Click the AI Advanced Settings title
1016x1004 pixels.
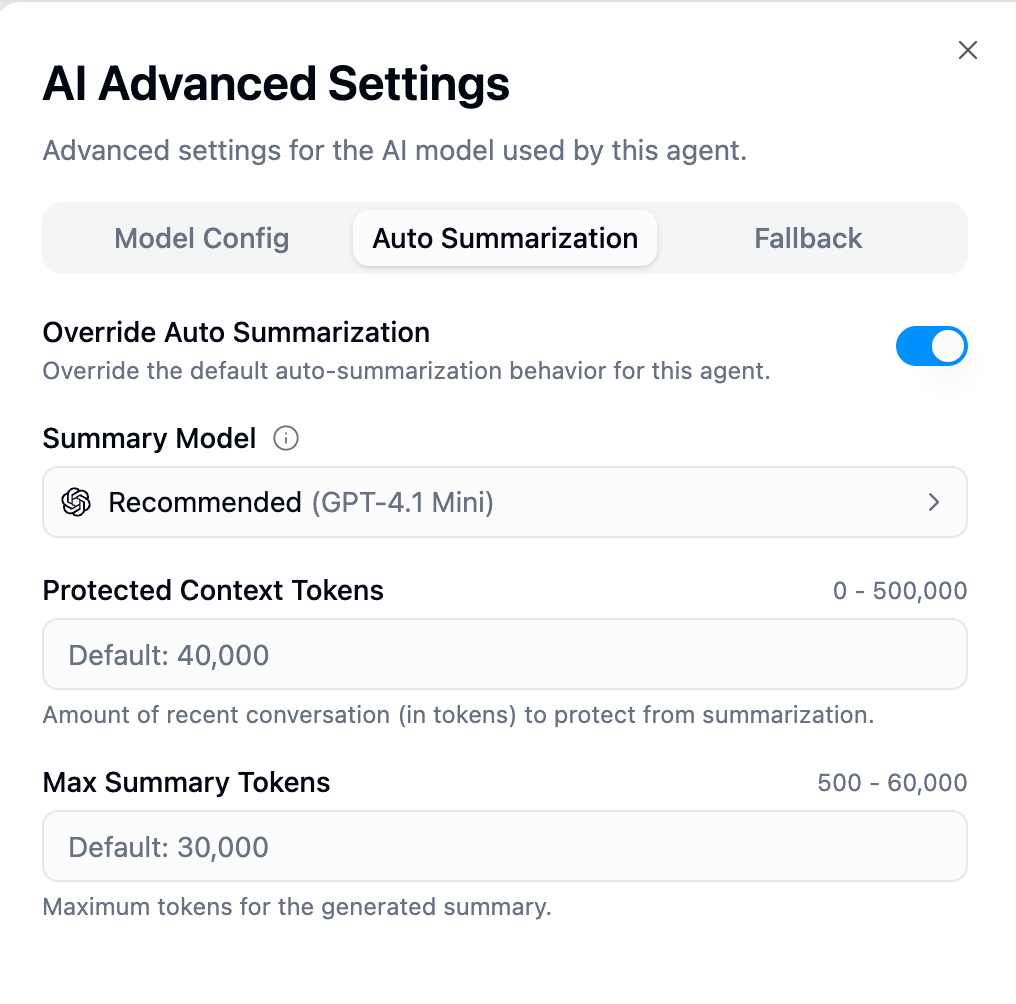tap(275, 85)
